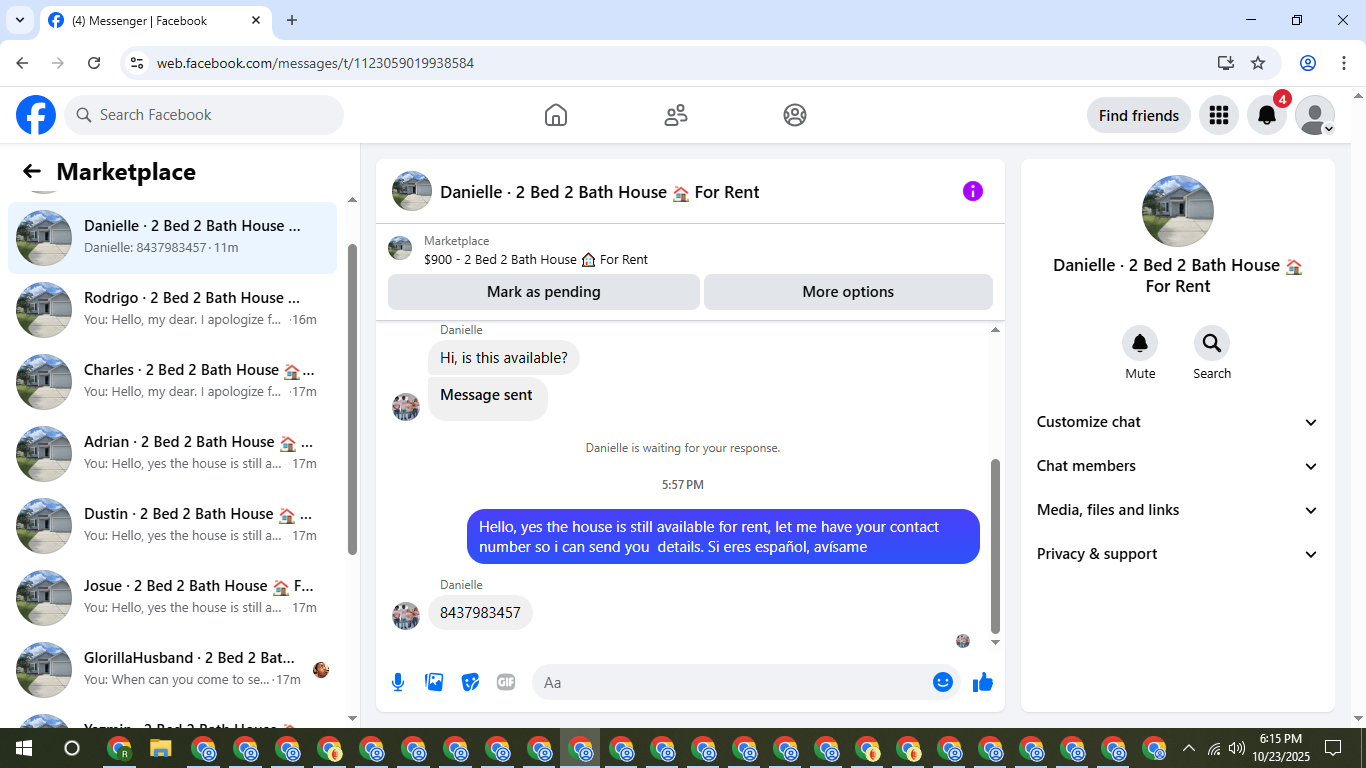This screenshot has width=1366, height=768.
Task: Click the blue sent message bubble
Action: click(723, 537)
